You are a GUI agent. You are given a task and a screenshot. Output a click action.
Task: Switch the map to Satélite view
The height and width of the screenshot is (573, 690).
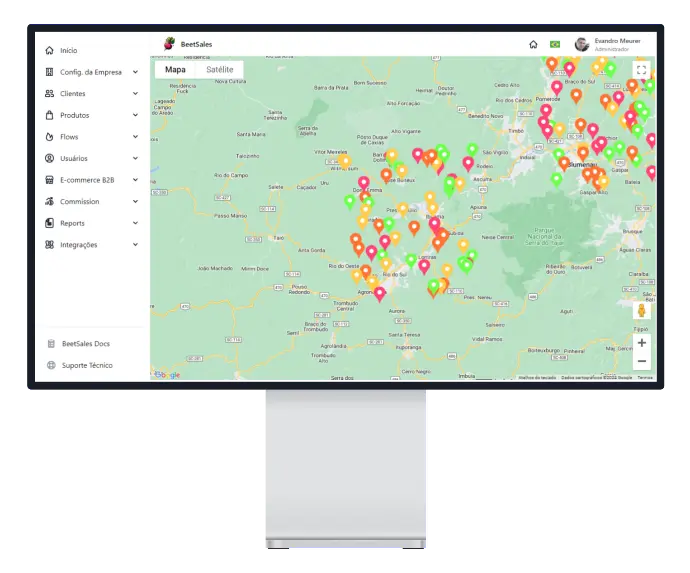(x=219, y=70)
